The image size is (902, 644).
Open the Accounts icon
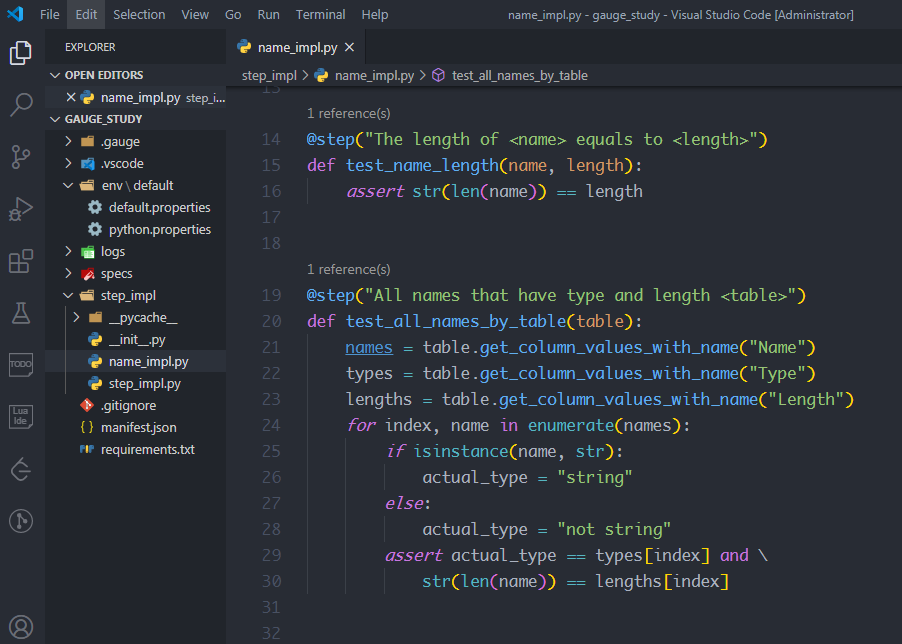pyautogui.click(x=21, y=627)
